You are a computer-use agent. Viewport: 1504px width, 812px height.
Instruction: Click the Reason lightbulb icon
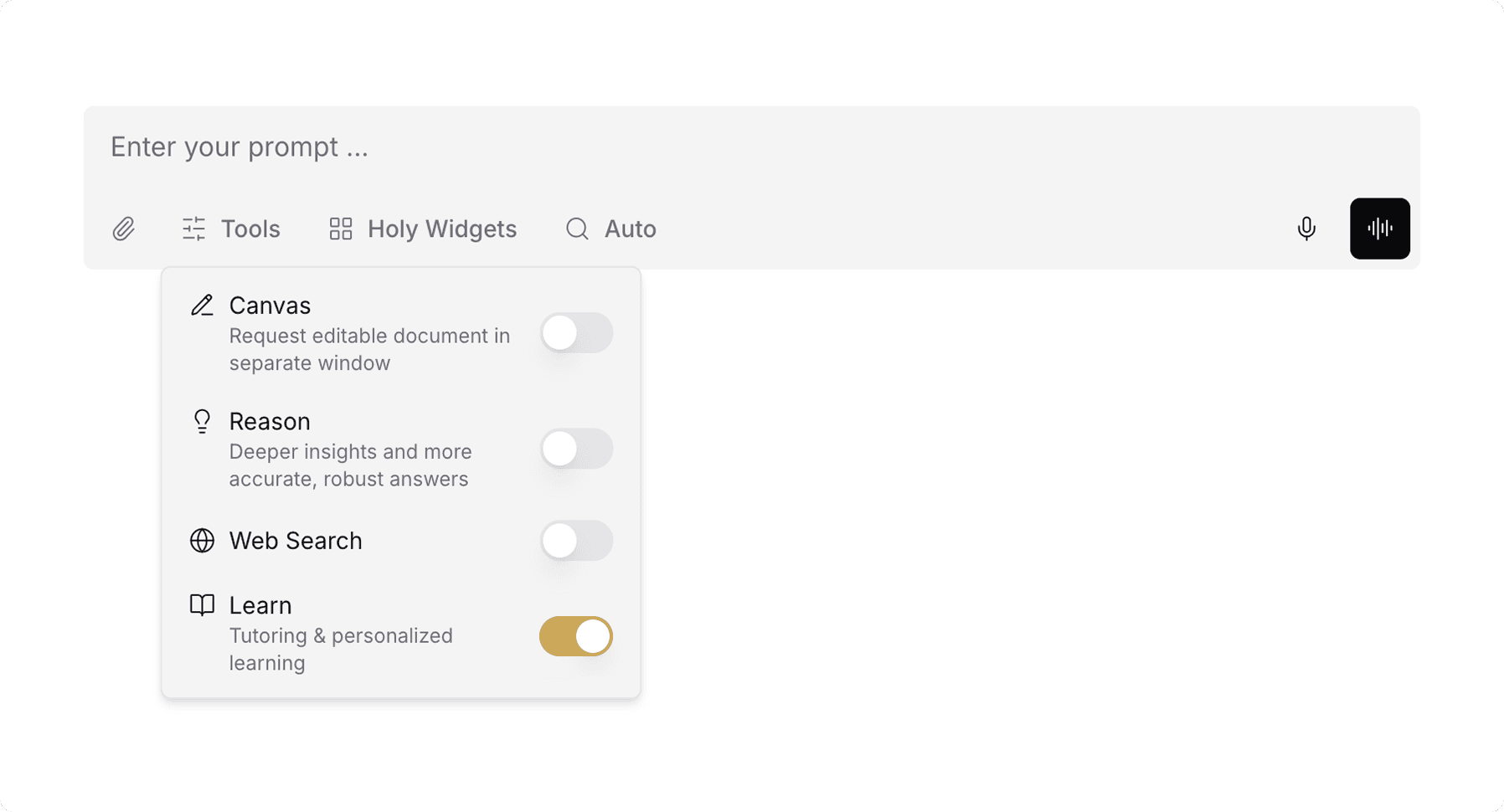(202, 421)
